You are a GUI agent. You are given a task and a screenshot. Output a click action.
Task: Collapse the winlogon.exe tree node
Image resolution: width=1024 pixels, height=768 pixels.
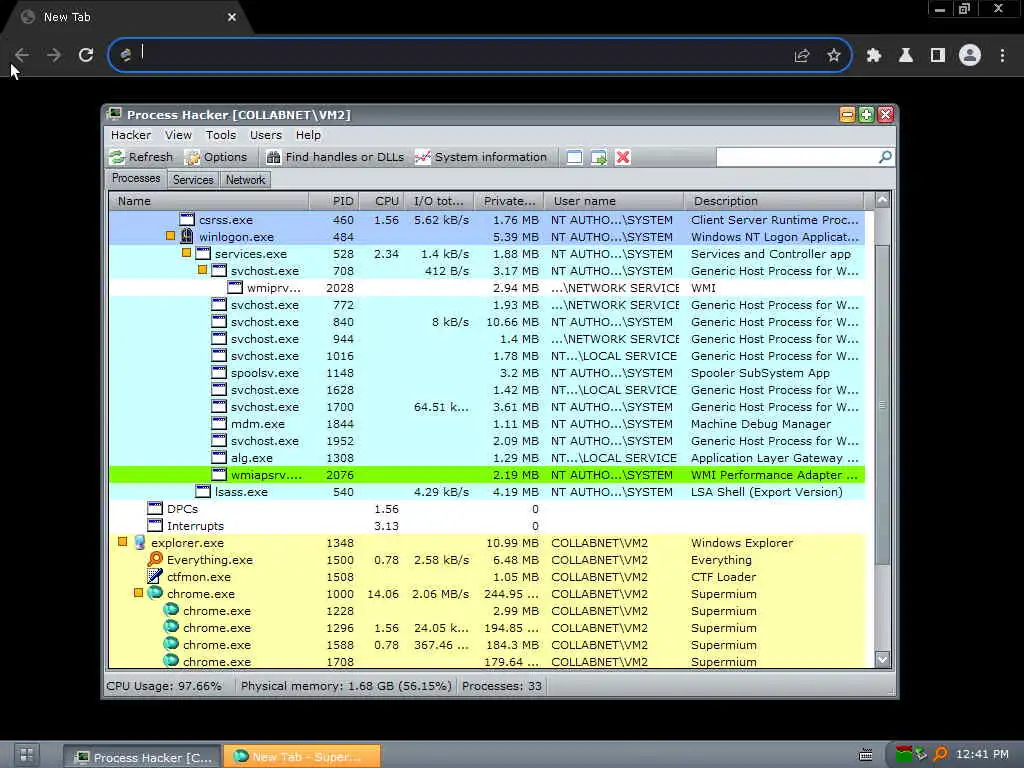[170, 236]
